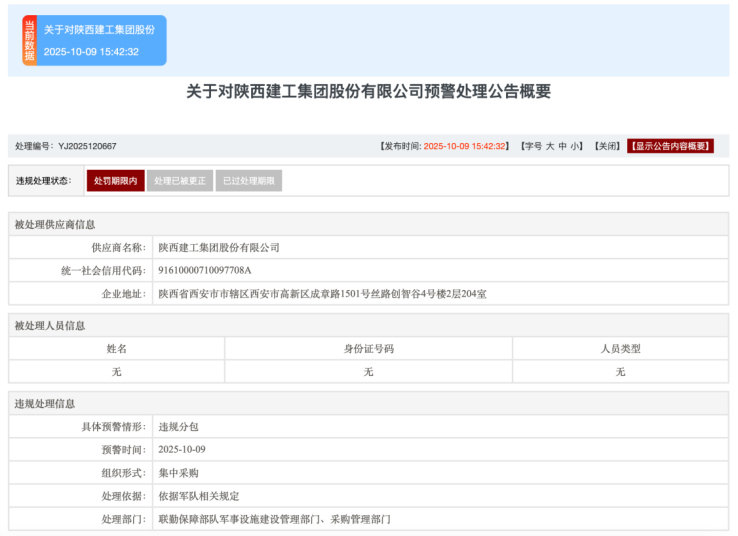Viewport: 738px width, 536px height.
Task: Click the 被处理人员信息 section header
Action: [49, 325]
